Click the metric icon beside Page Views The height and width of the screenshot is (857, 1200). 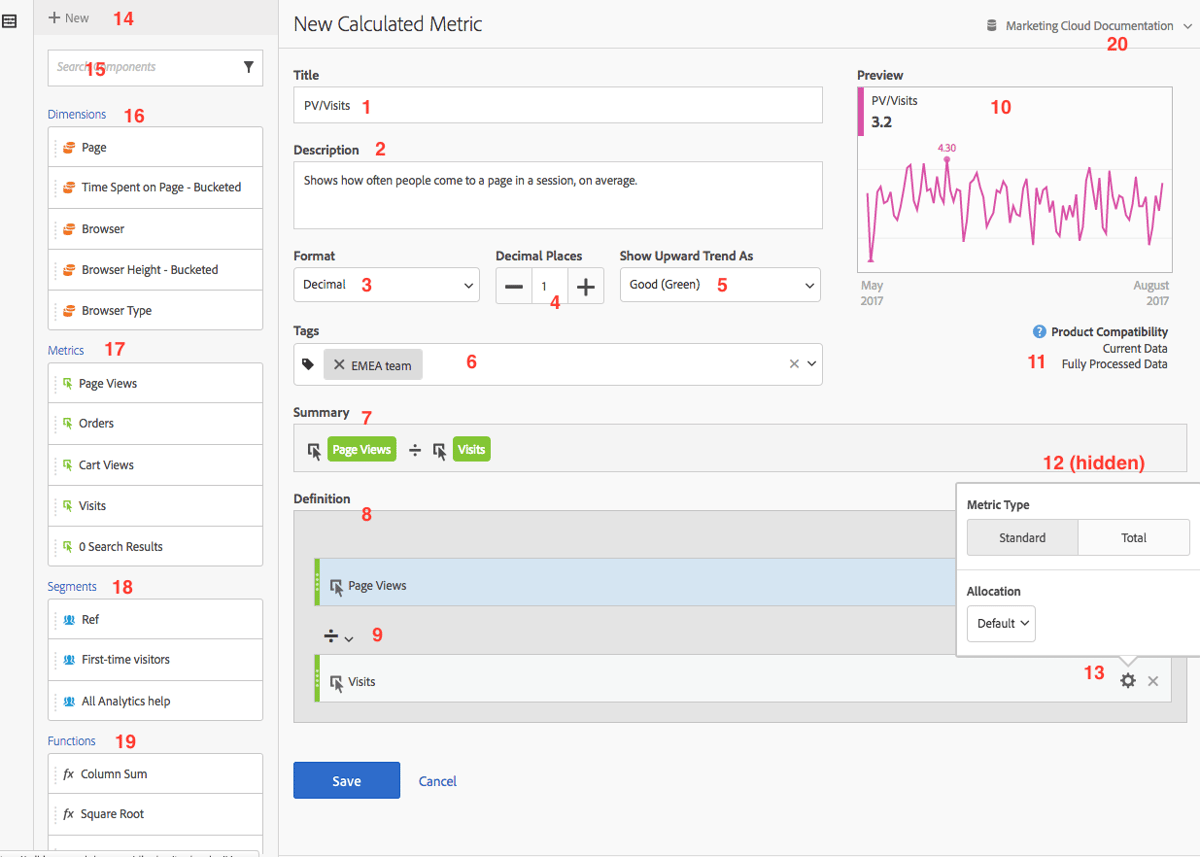click(67, 382)
